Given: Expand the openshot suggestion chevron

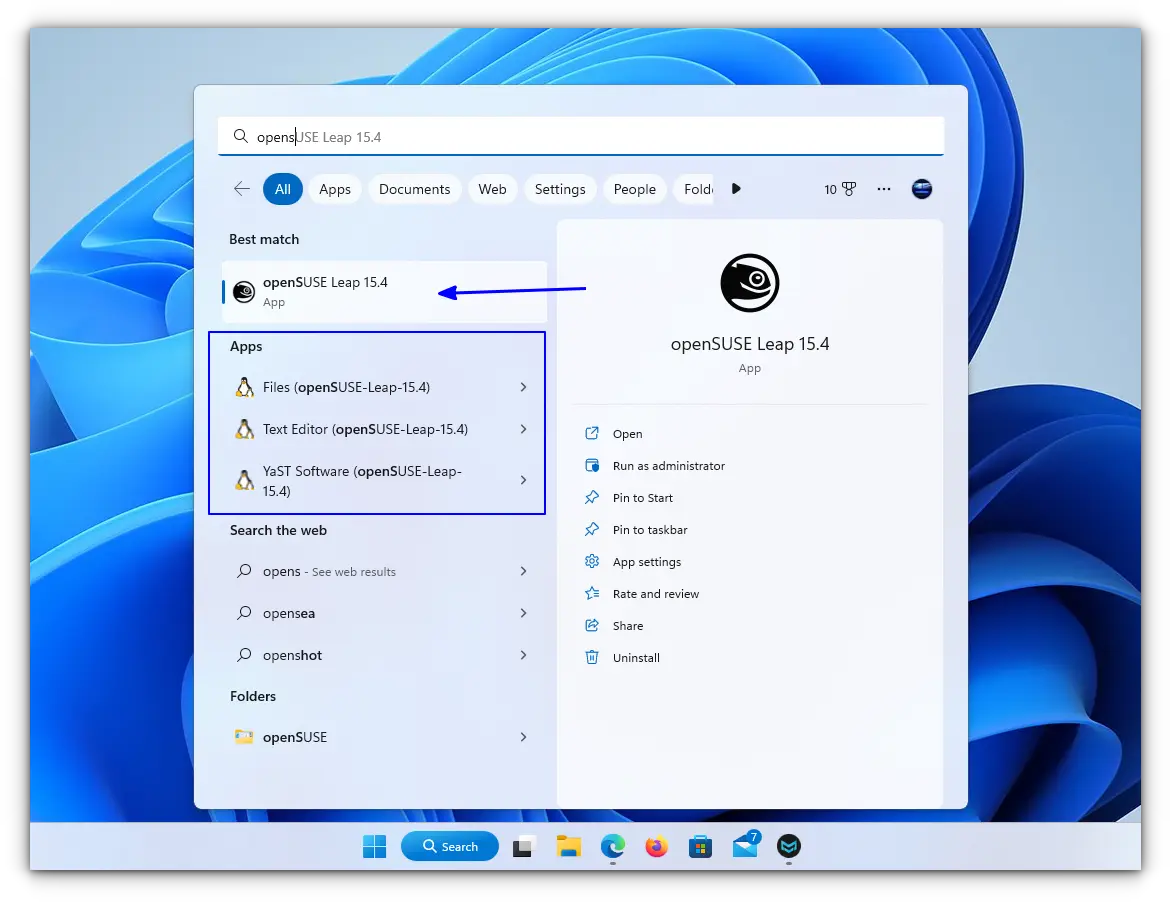Looking at the screenshot, I should tap(524, 655).
